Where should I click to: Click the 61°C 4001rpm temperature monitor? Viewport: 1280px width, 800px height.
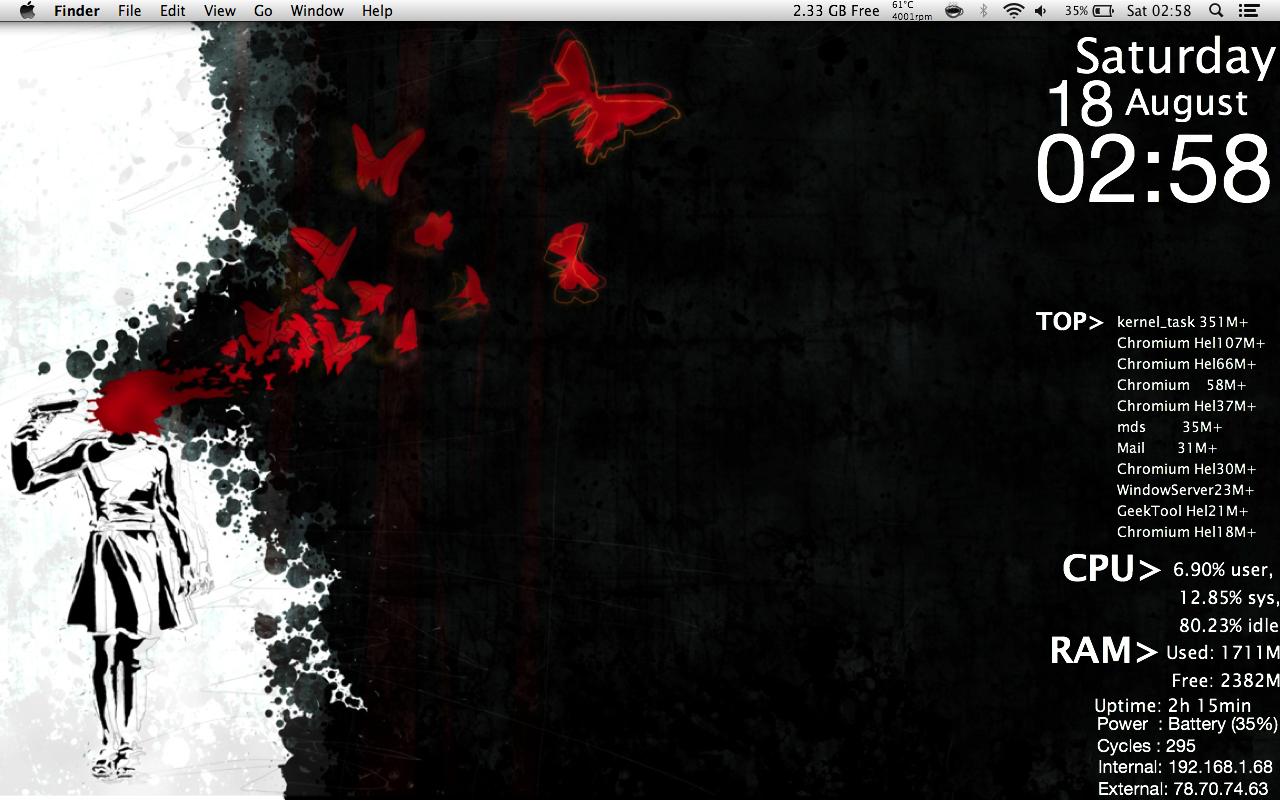click(911, 10)
